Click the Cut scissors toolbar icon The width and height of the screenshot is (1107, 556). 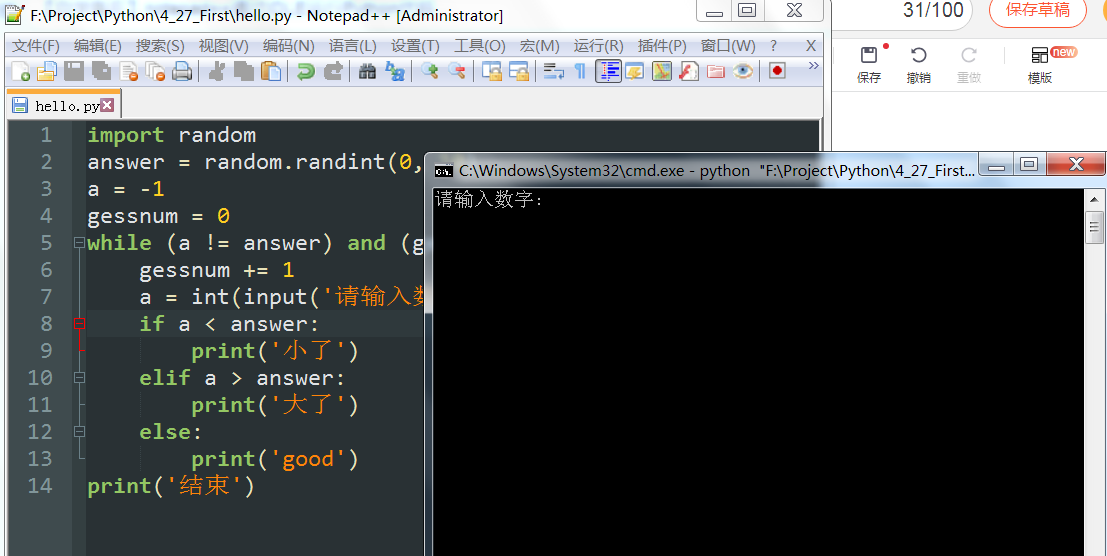click(x=216, y=71)
